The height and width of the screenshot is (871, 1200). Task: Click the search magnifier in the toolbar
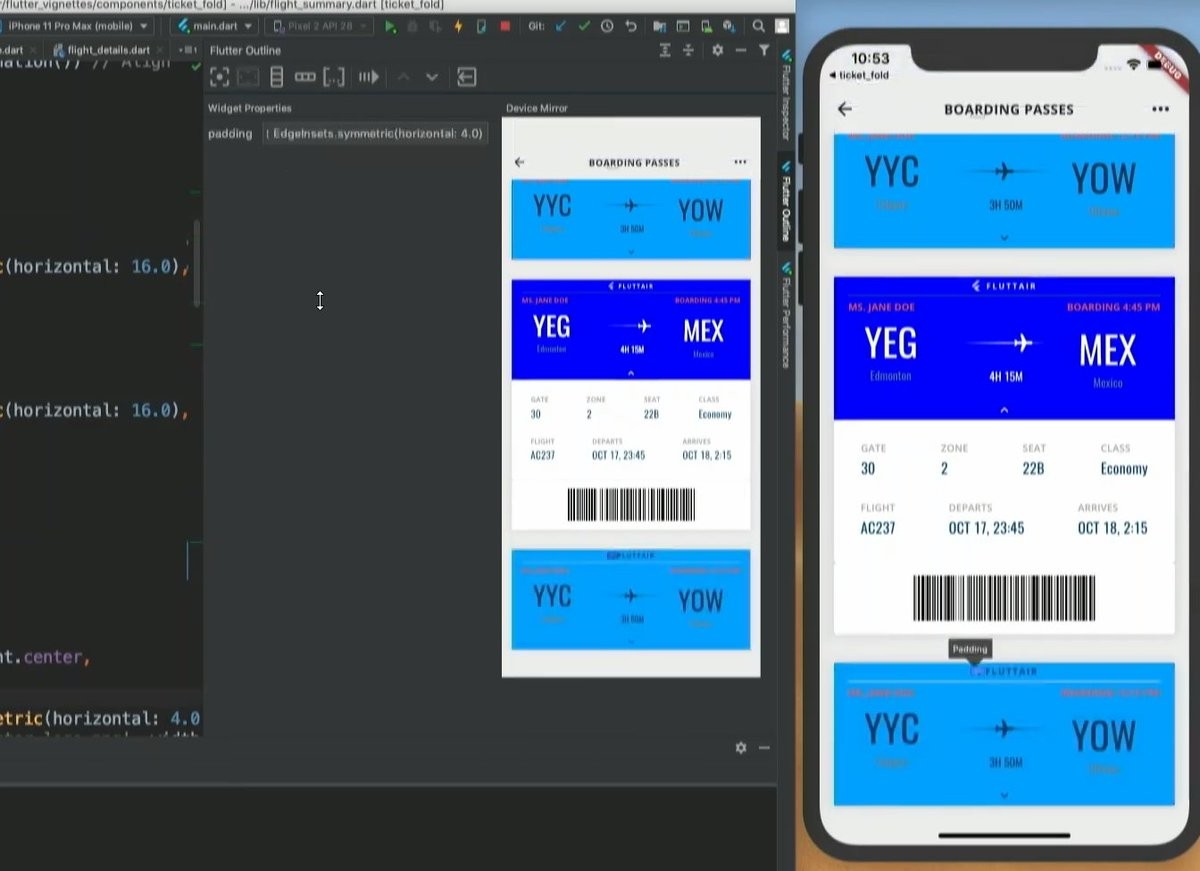pyautogui.click(x=759, y=26)
